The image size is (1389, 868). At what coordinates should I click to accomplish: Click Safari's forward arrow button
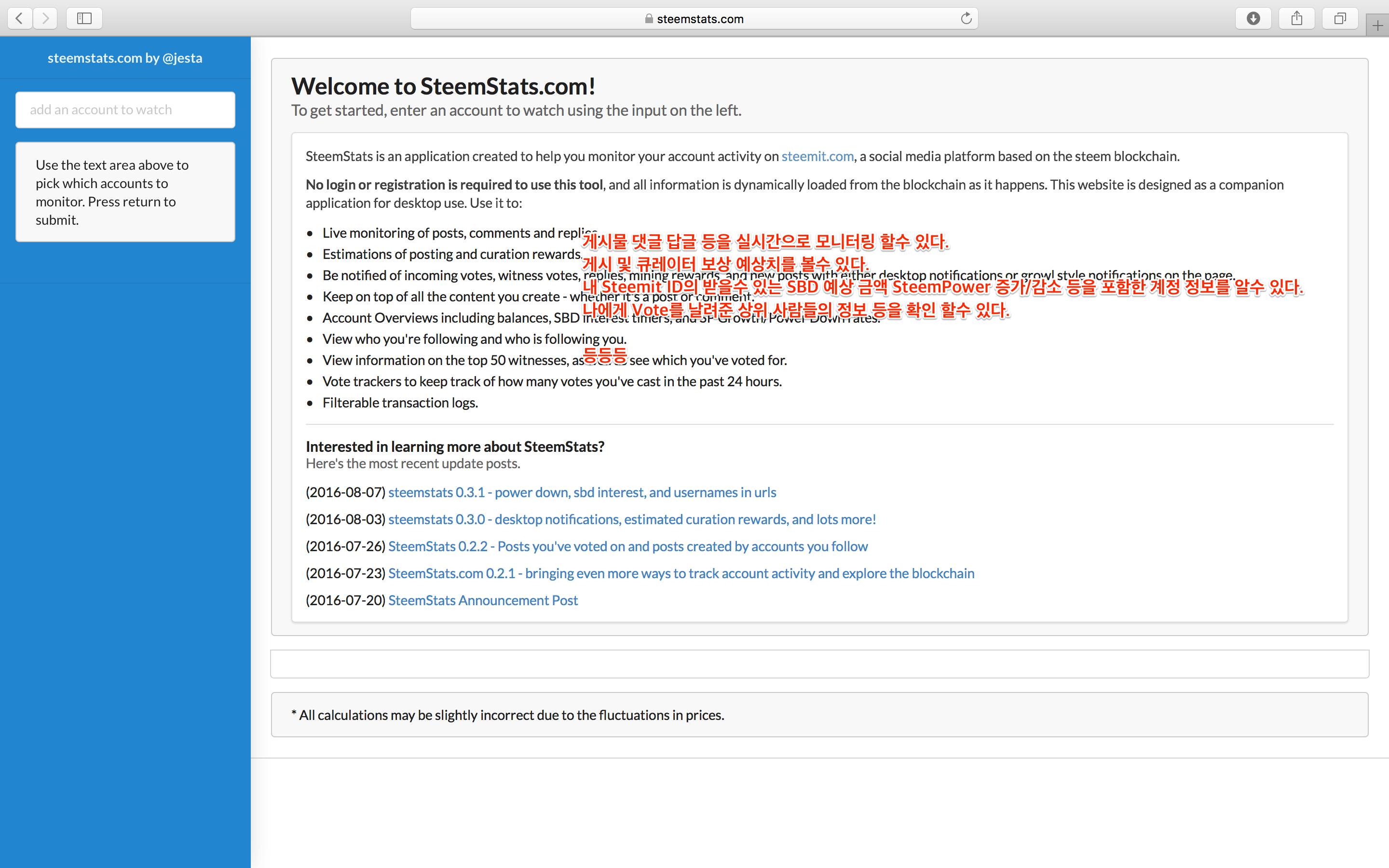coord(45,18)
